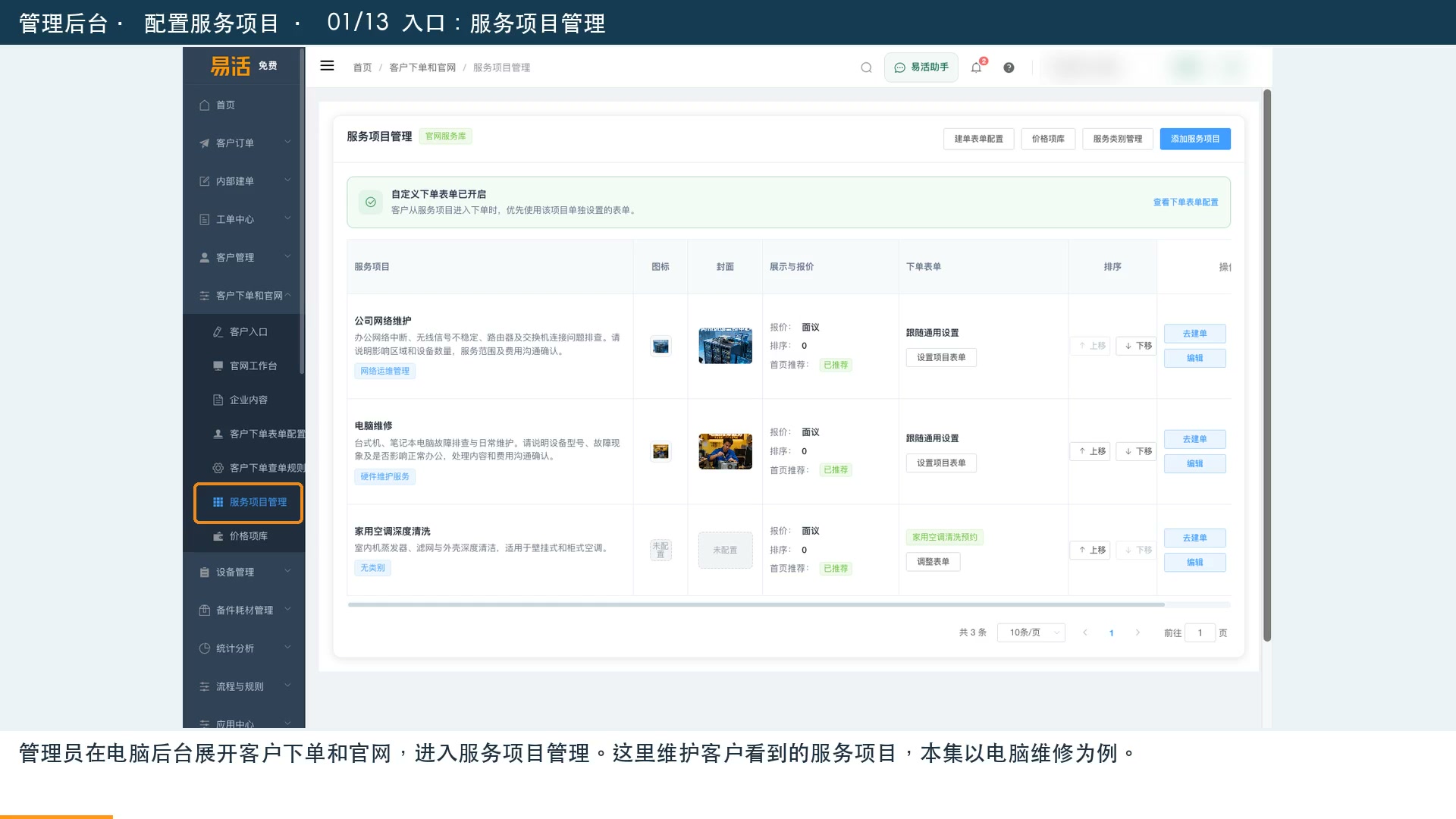Open the search magnifier icon

[x=866, y=67]
